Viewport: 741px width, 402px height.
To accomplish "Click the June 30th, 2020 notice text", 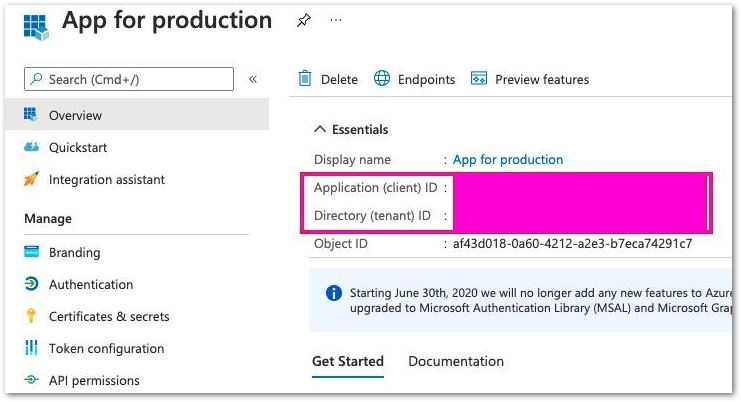I will tap(540, 300).
